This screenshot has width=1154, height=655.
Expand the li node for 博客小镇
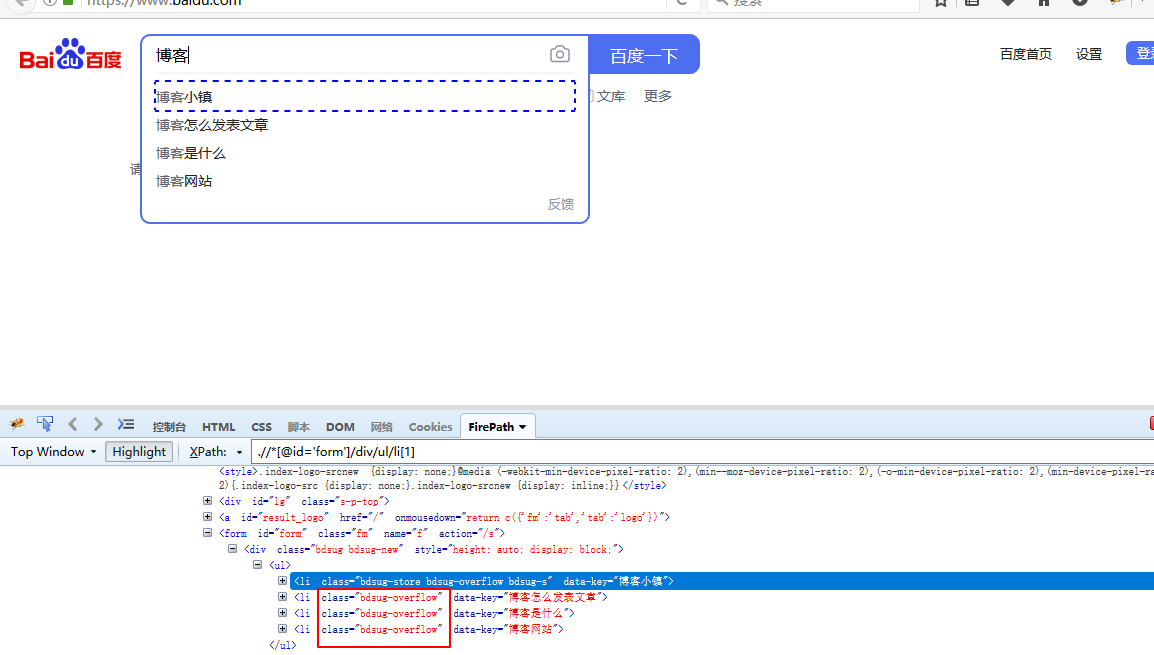click(x=283, y=581)
